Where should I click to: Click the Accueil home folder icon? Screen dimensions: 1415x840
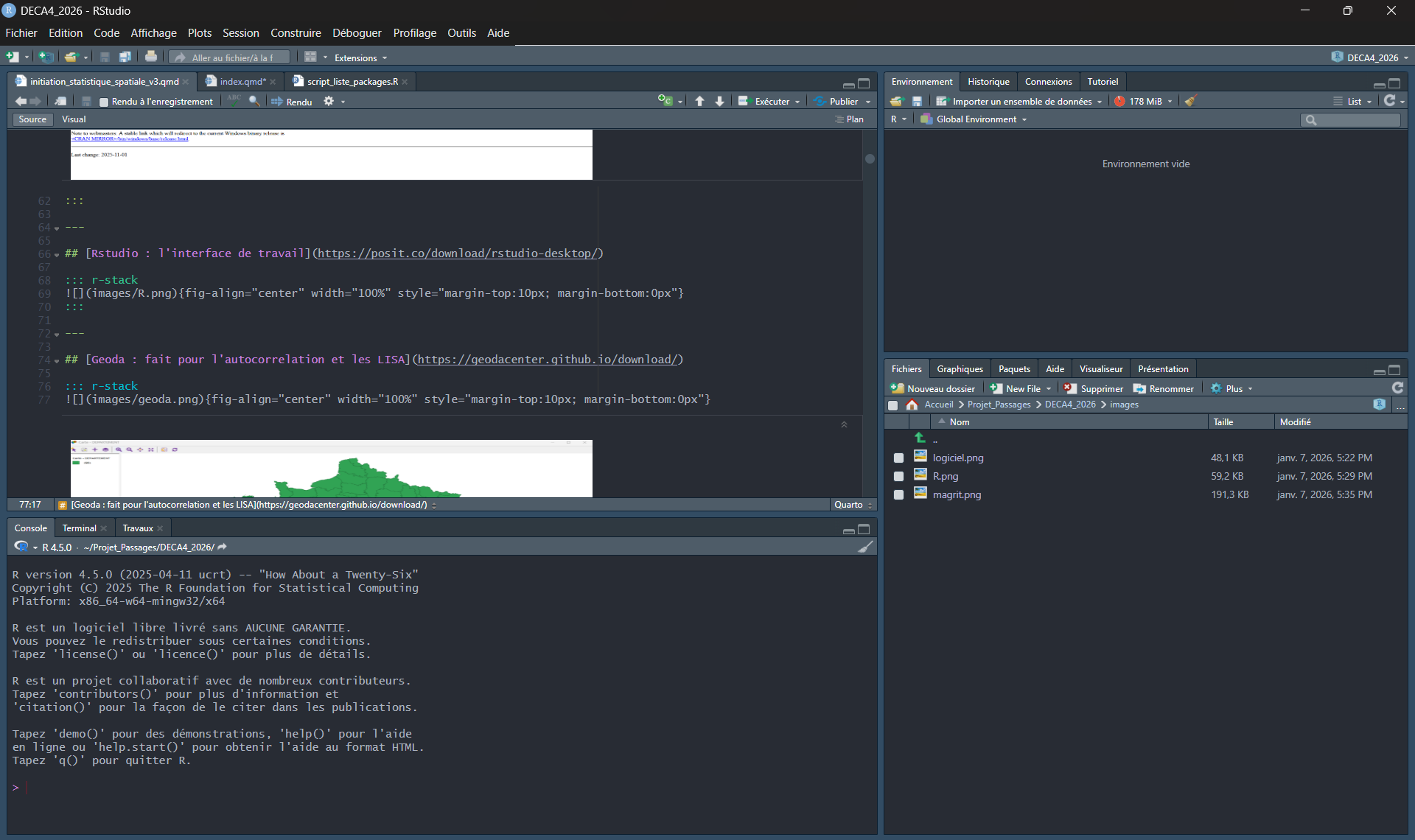tap(912, 405)
